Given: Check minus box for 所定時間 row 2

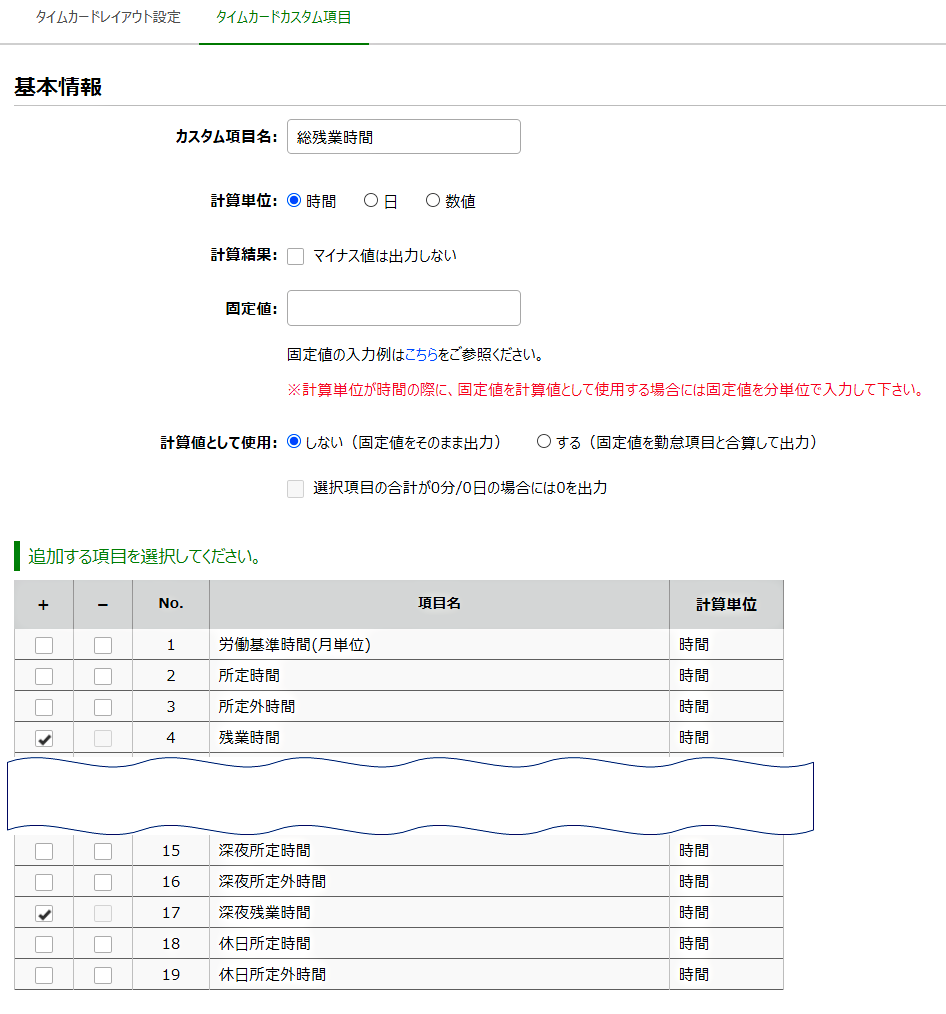Looking at the screenshot, I should click(103, 676).
